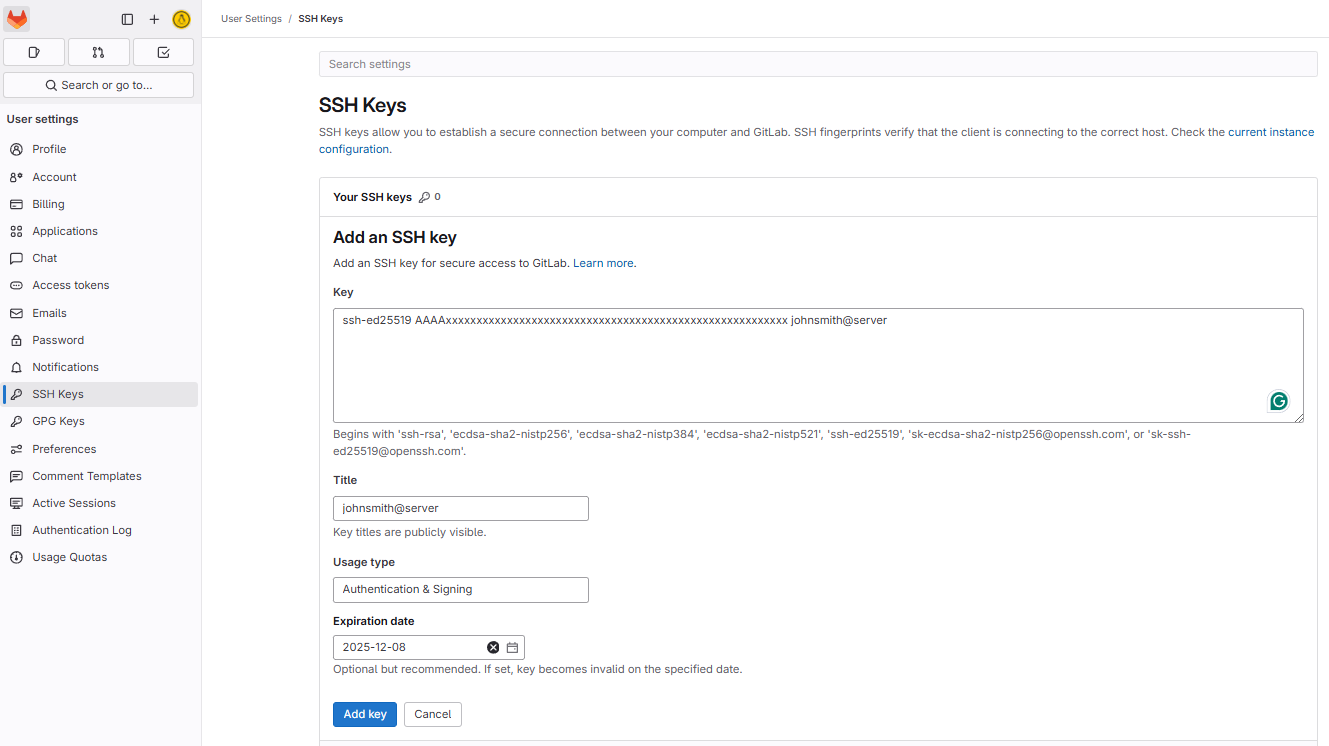Focus the Title input field
This screenshot has width=1329, height=746.
click(x=460, y=508)
